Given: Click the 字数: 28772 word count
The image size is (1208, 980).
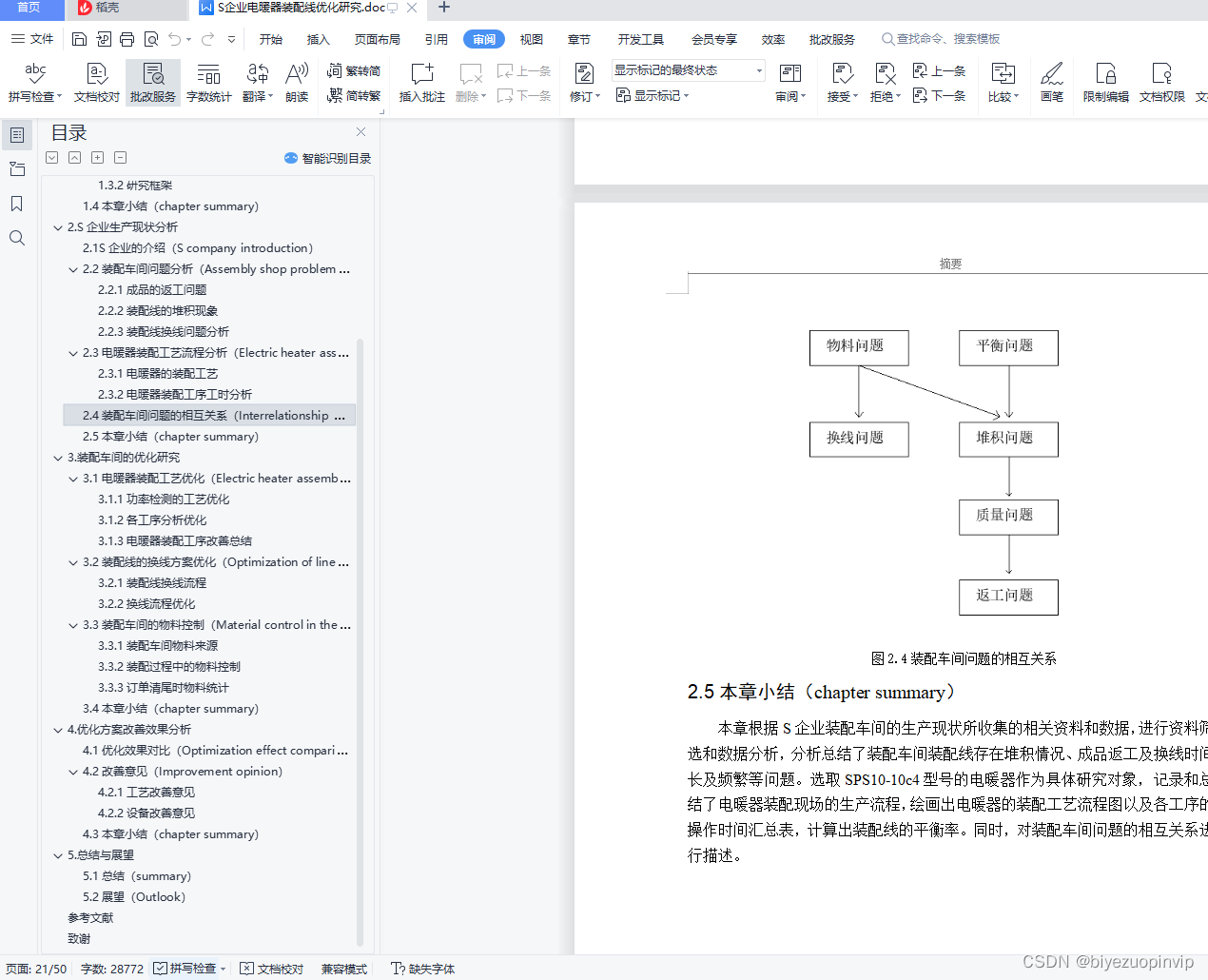Looking at the screenshot, I should (112, 969).
